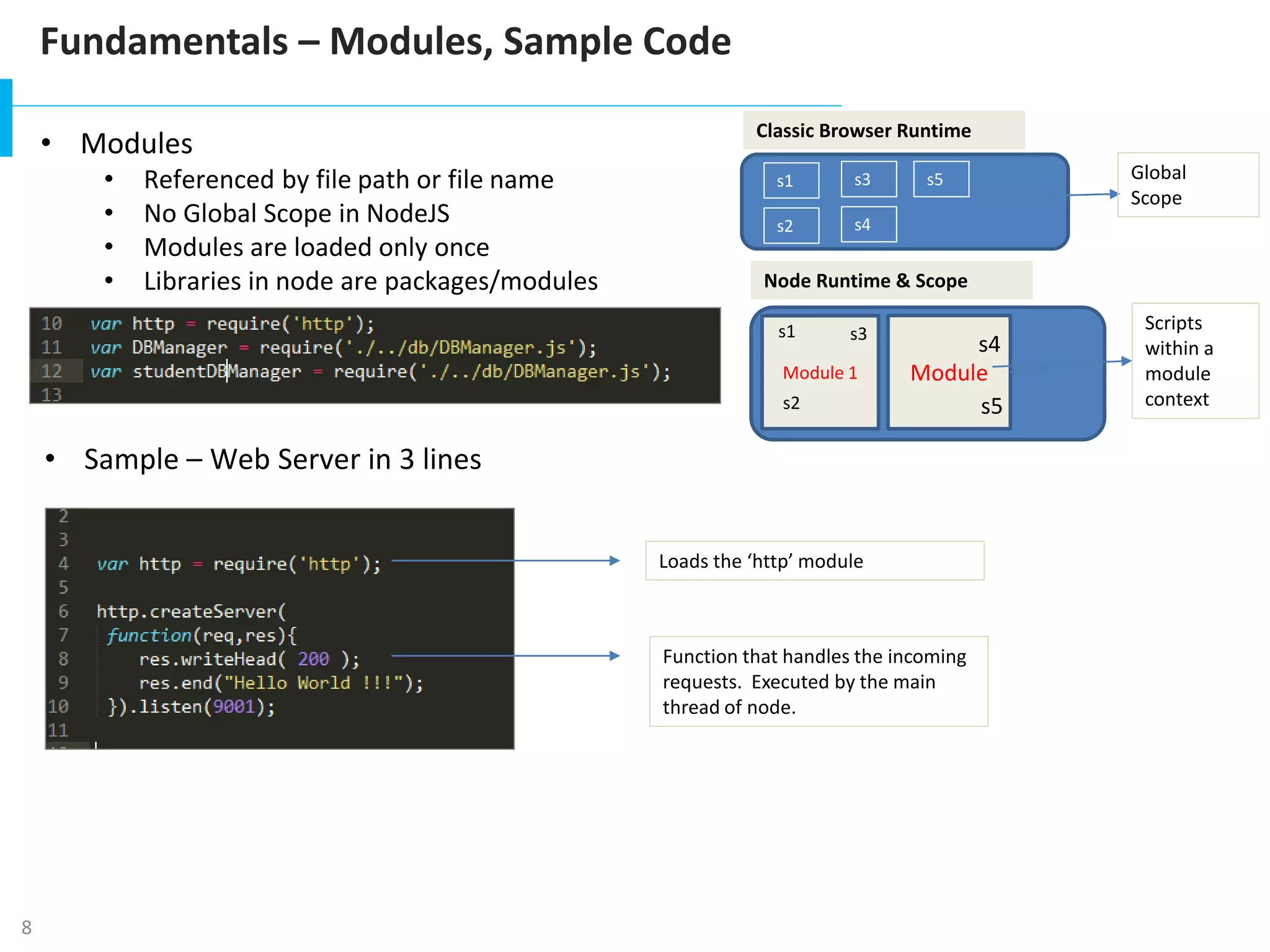Select the 'Sample – Web Server in 3 lines' bullet
1270x952 pixels.
coord(282,459)
